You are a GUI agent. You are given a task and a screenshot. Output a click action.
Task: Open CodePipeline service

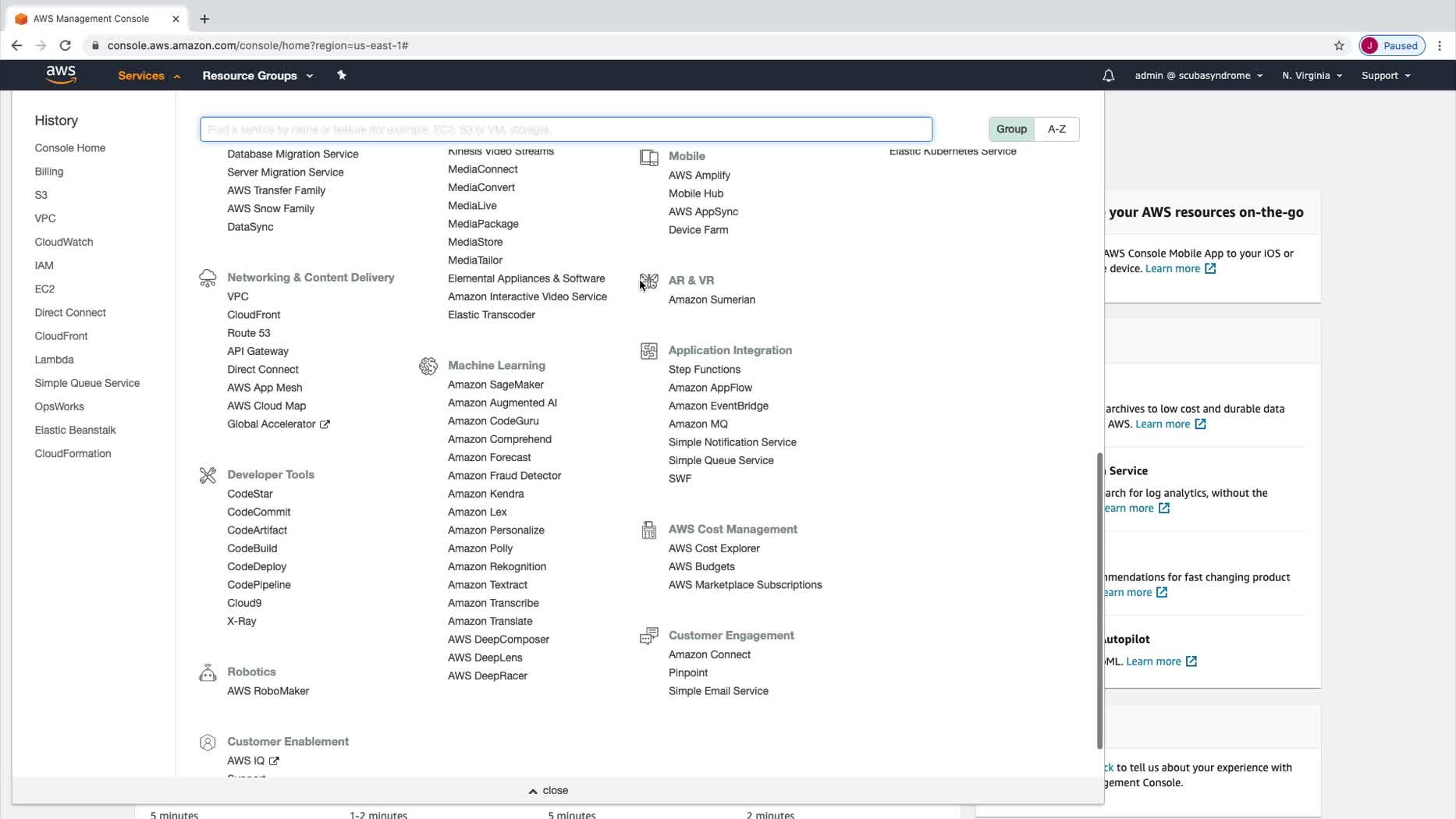(x=259, y=585)
